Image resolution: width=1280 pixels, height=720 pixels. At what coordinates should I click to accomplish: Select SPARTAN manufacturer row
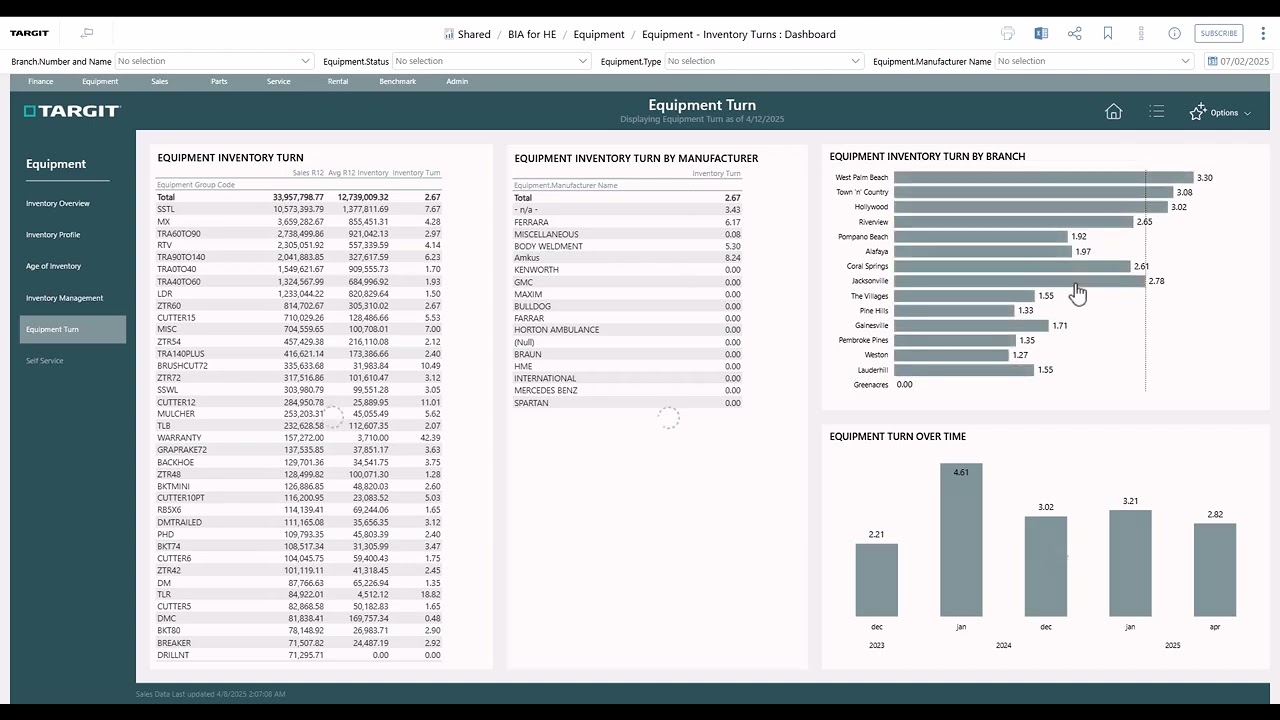627,403
